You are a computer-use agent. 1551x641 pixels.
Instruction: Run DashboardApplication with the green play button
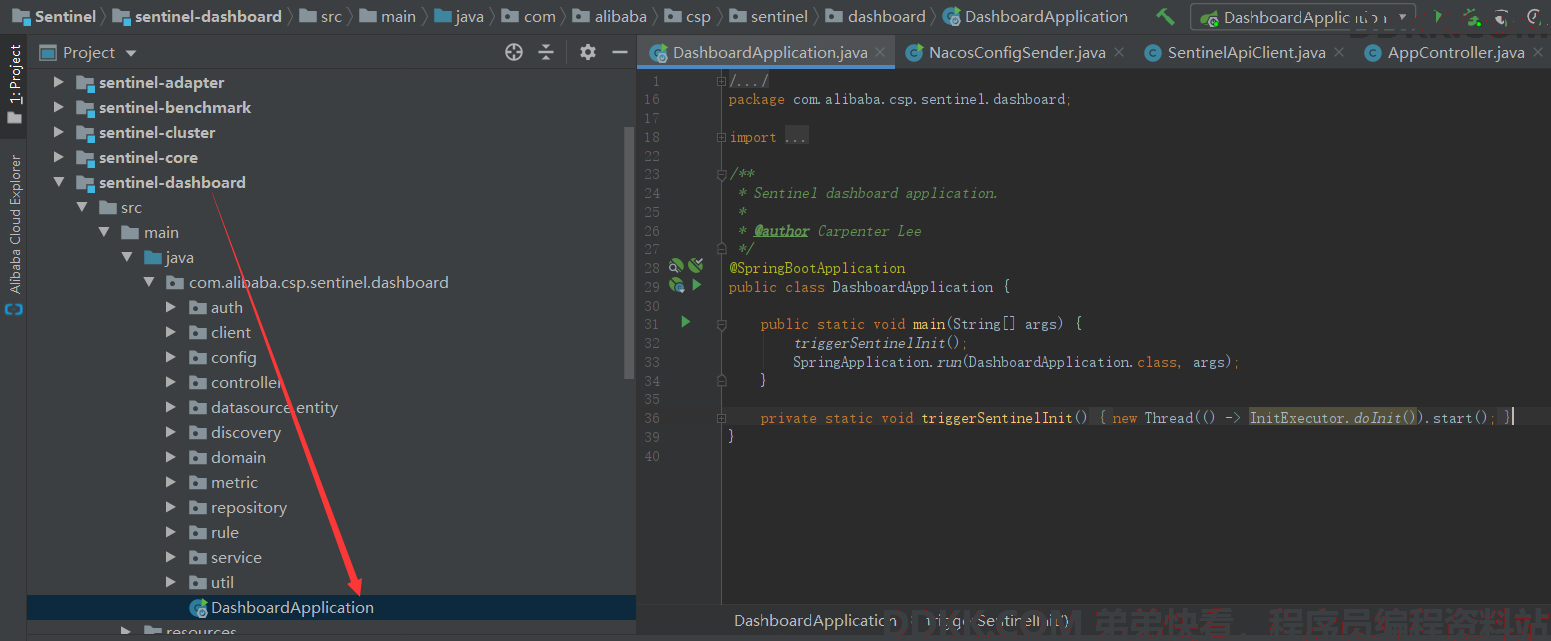[1438, 17]
